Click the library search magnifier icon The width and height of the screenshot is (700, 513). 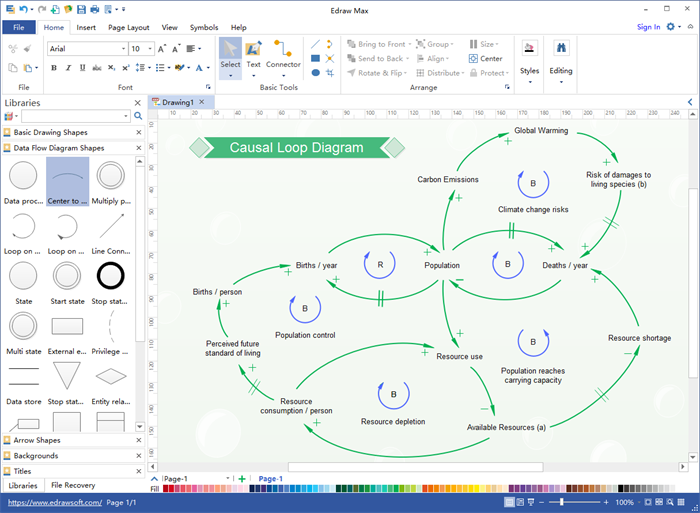pyautogui.click(x=138, y=116)
